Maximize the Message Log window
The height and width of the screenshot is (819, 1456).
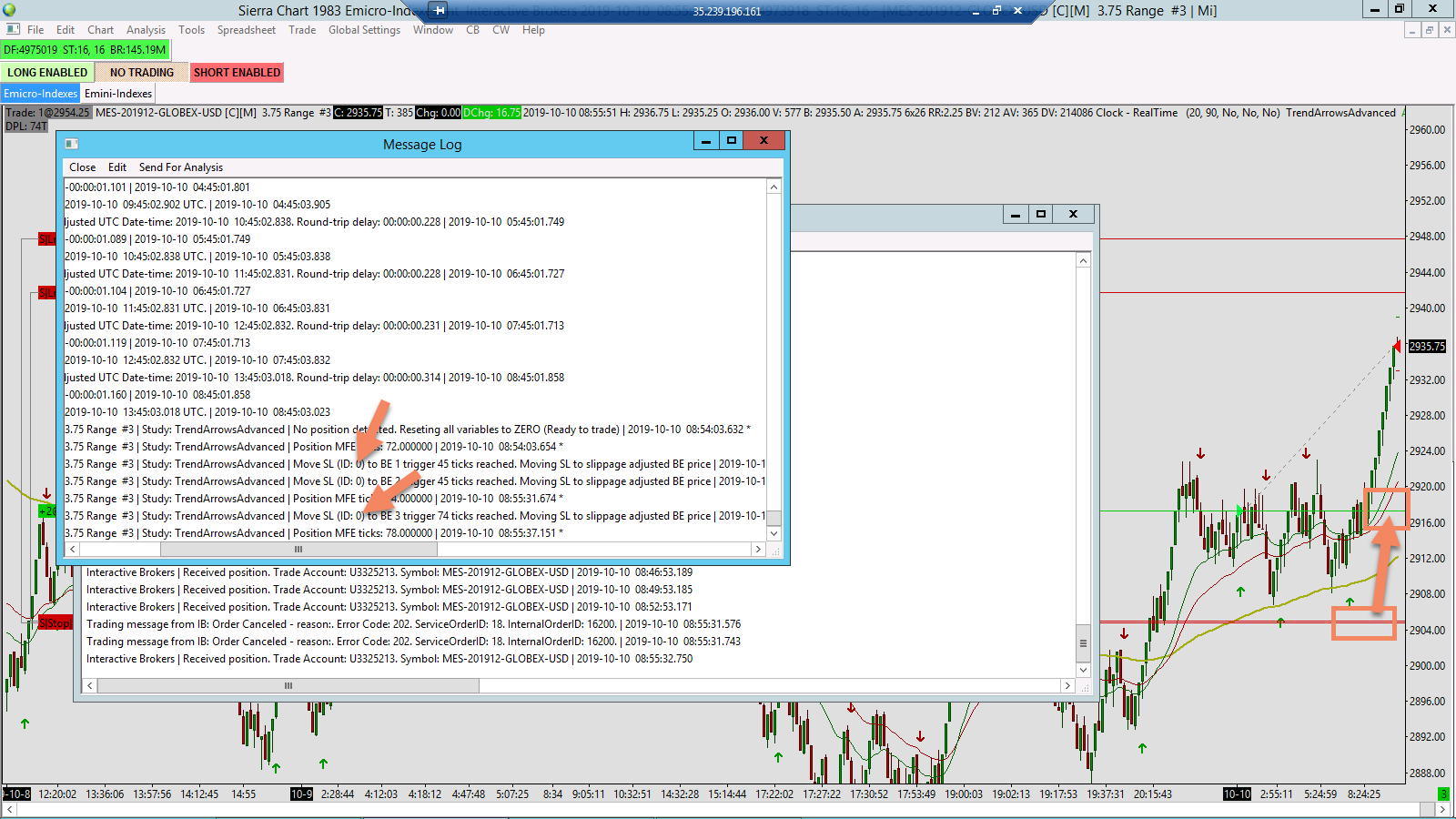731,141
